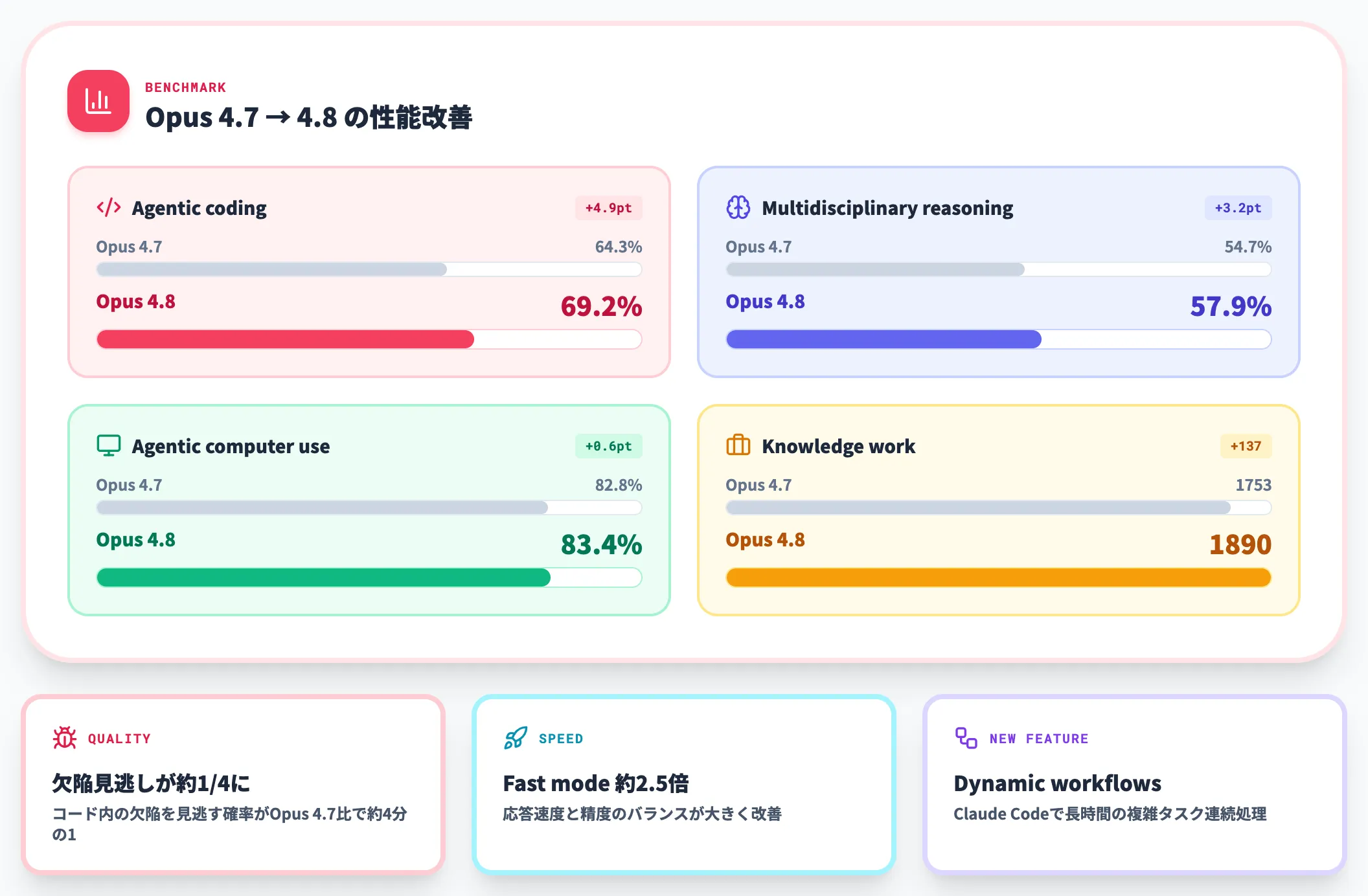Click the +3.2pt badge
The width and height of the screenshot is (1368, 896).
(1238, 208)
